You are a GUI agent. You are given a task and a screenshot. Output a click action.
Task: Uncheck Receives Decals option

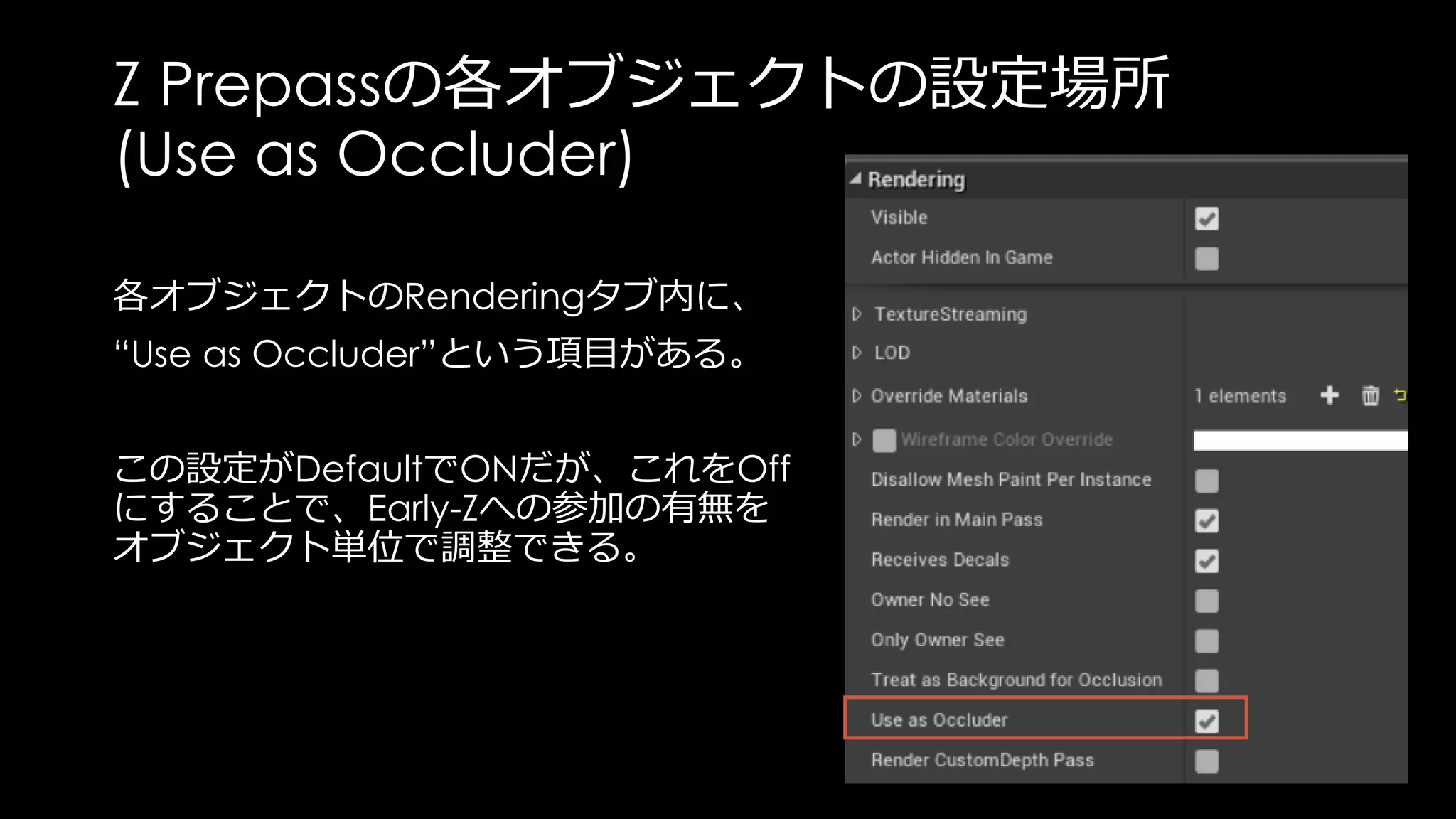pos(1206,561)
